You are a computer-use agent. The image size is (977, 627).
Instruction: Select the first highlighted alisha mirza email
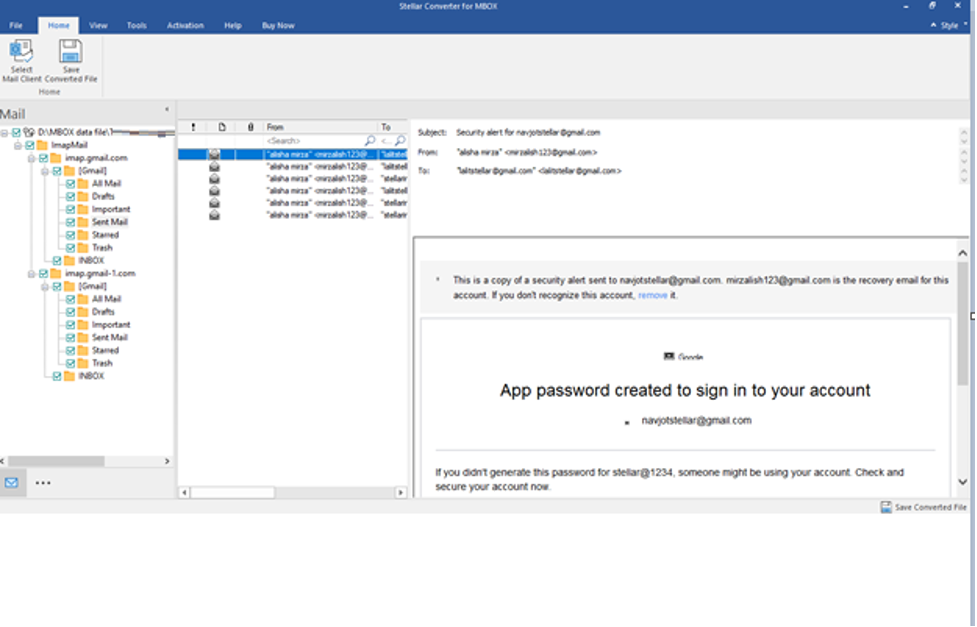tap(293, 155)
